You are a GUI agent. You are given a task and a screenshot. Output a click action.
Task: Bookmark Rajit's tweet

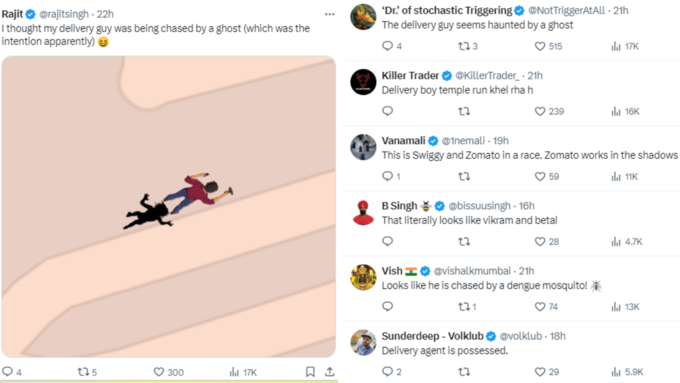point(310,372)
